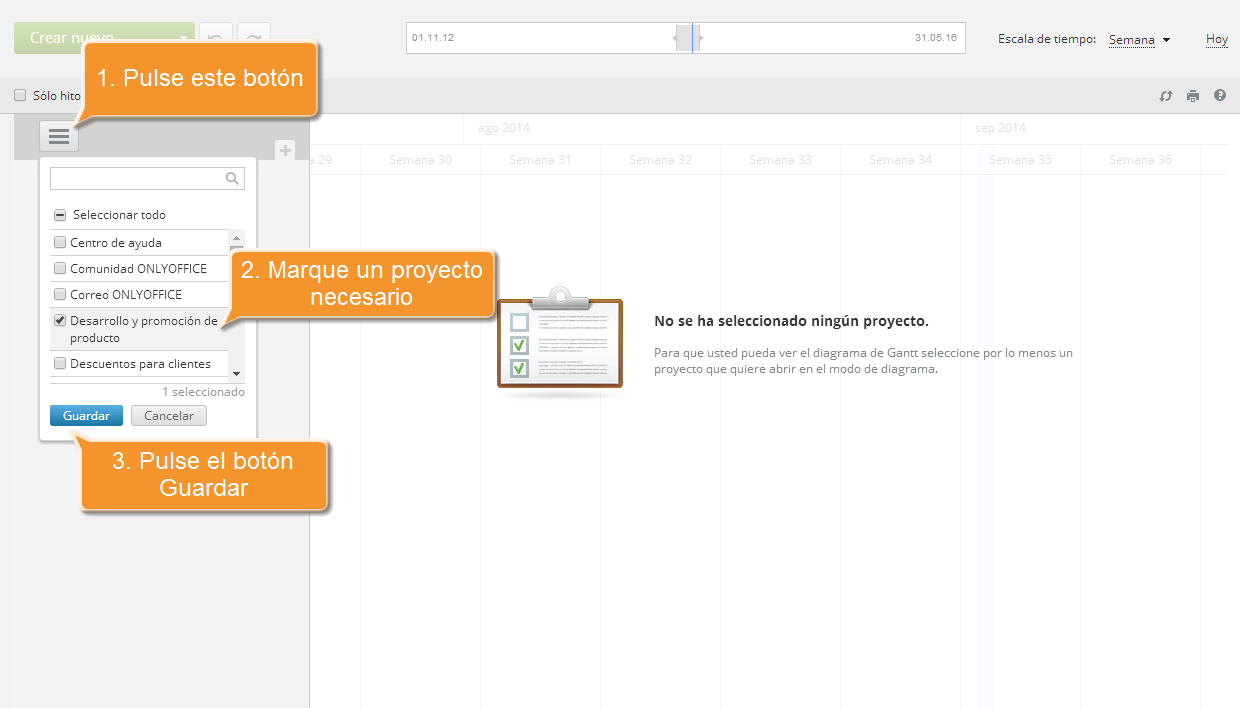Click the Semana 34 column header
This screenshot has width=1240, height=708.
pyautogui.click(x=900, y=160)
